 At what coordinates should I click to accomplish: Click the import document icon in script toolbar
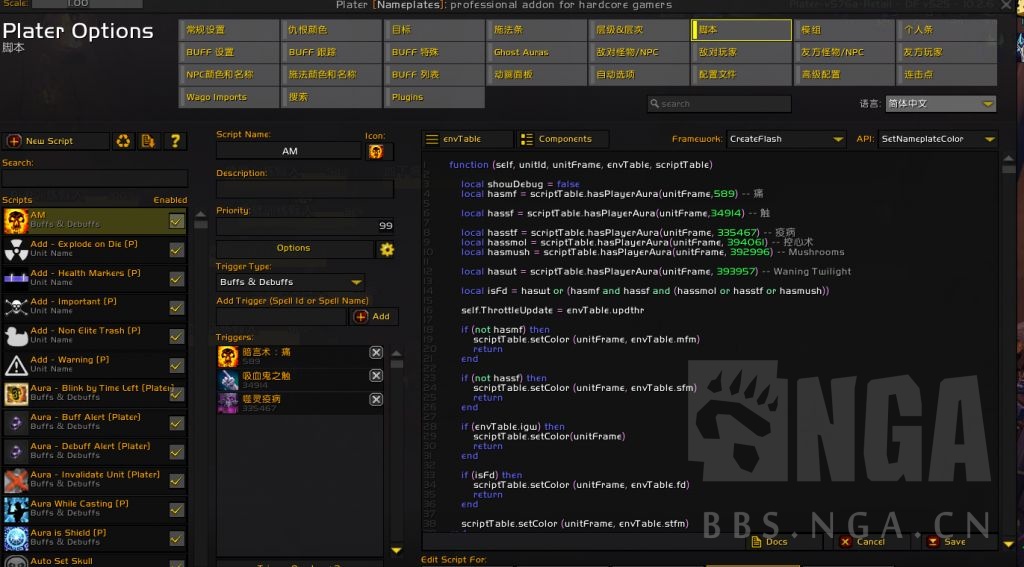click(x=149, y=142)
